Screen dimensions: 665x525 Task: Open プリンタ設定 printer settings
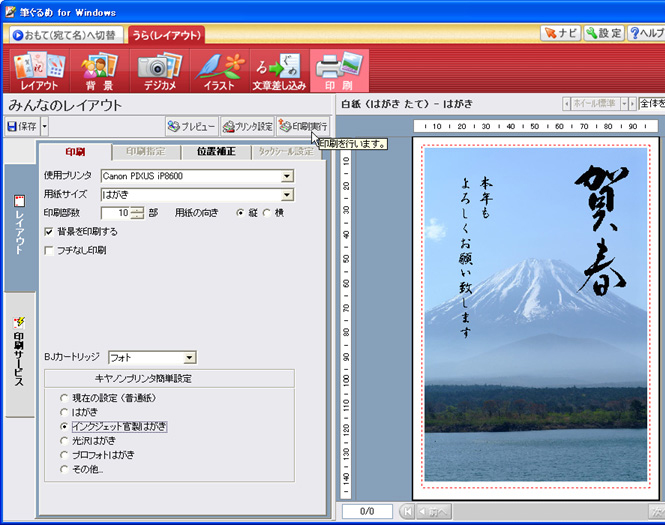click(247, 127)
